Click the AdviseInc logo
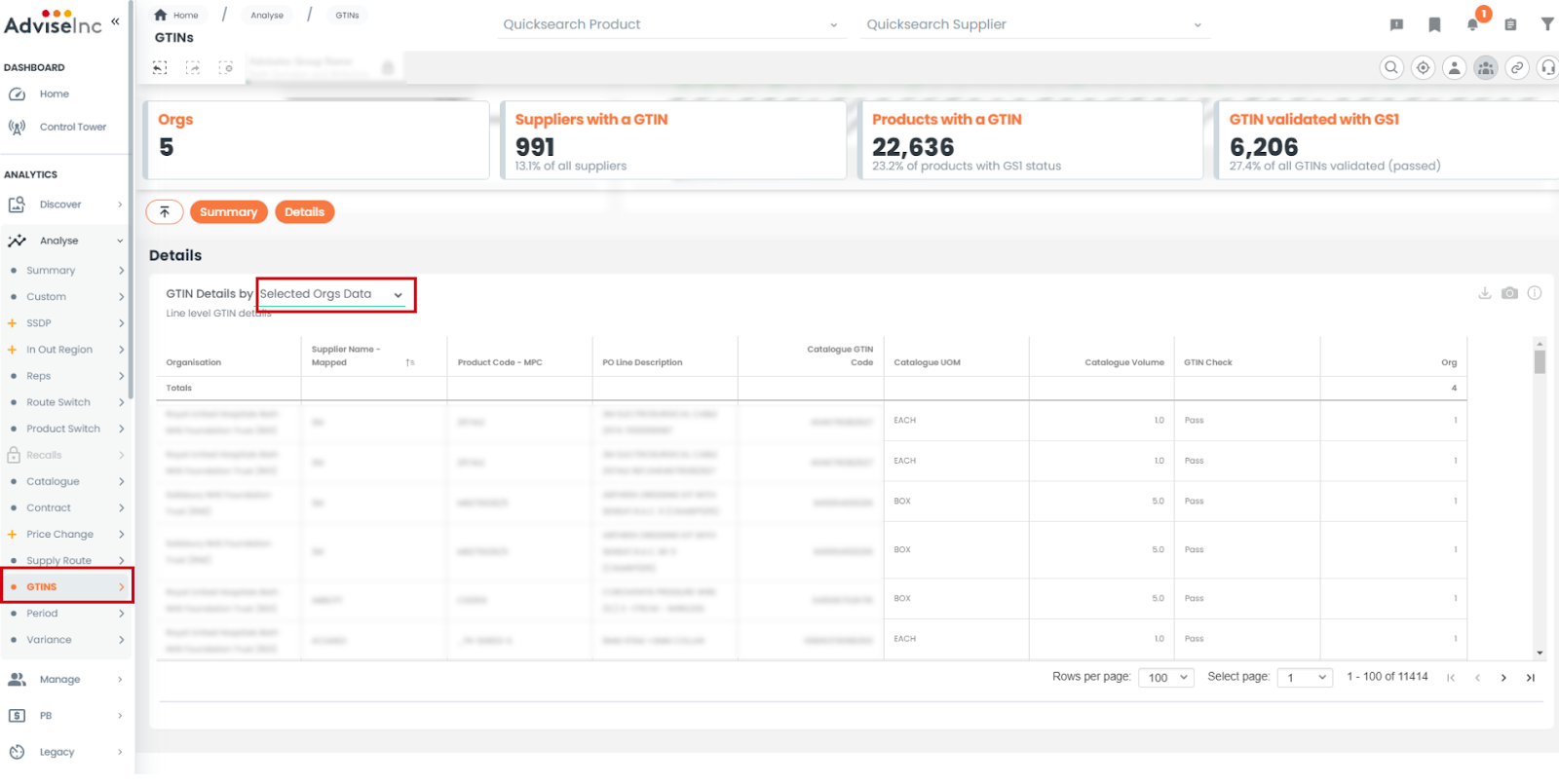This screenshot has height=784, width=1559. pyautogui.click(x=54, y=22)
